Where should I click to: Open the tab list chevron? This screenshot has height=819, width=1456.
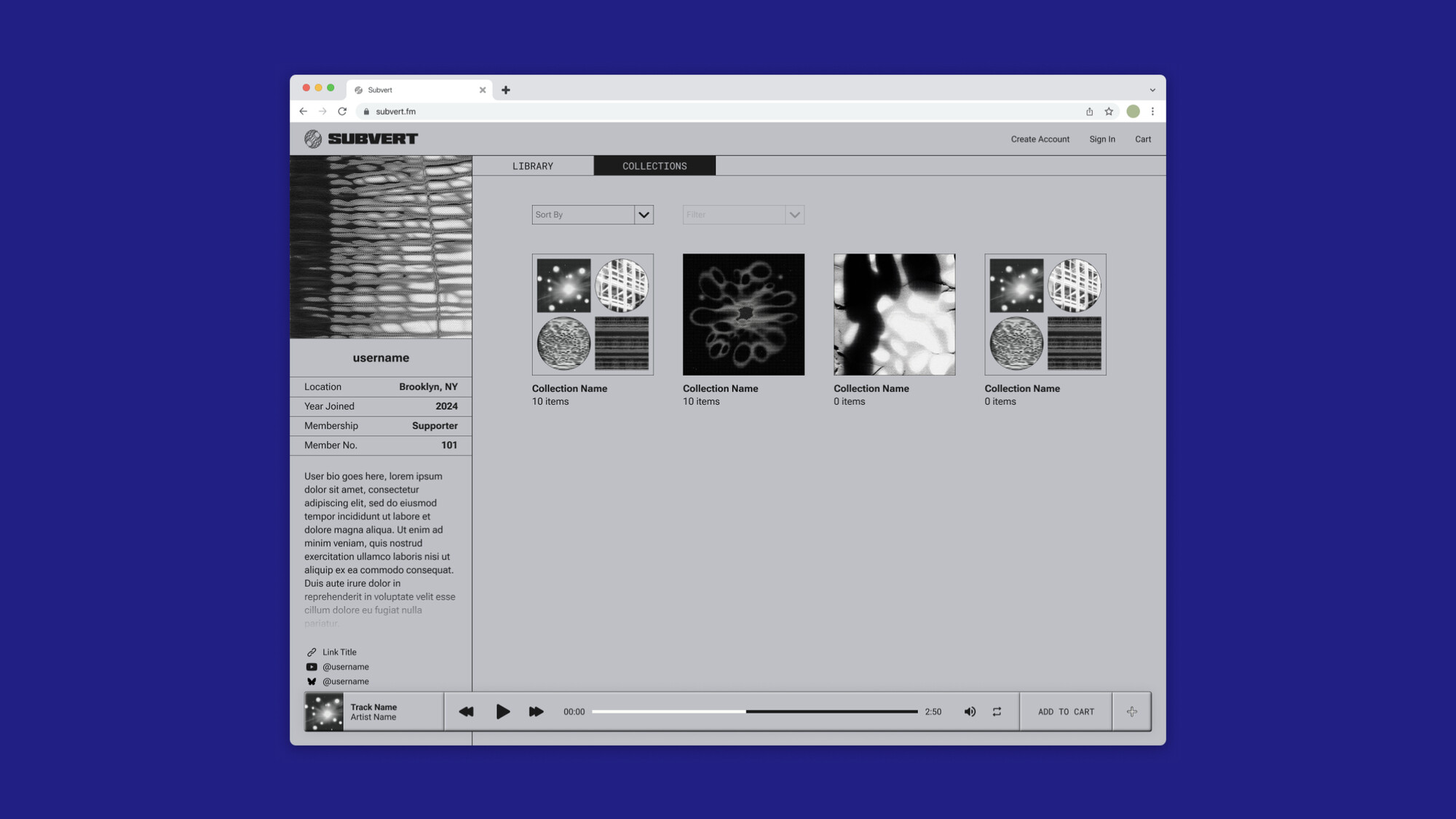1152,90
